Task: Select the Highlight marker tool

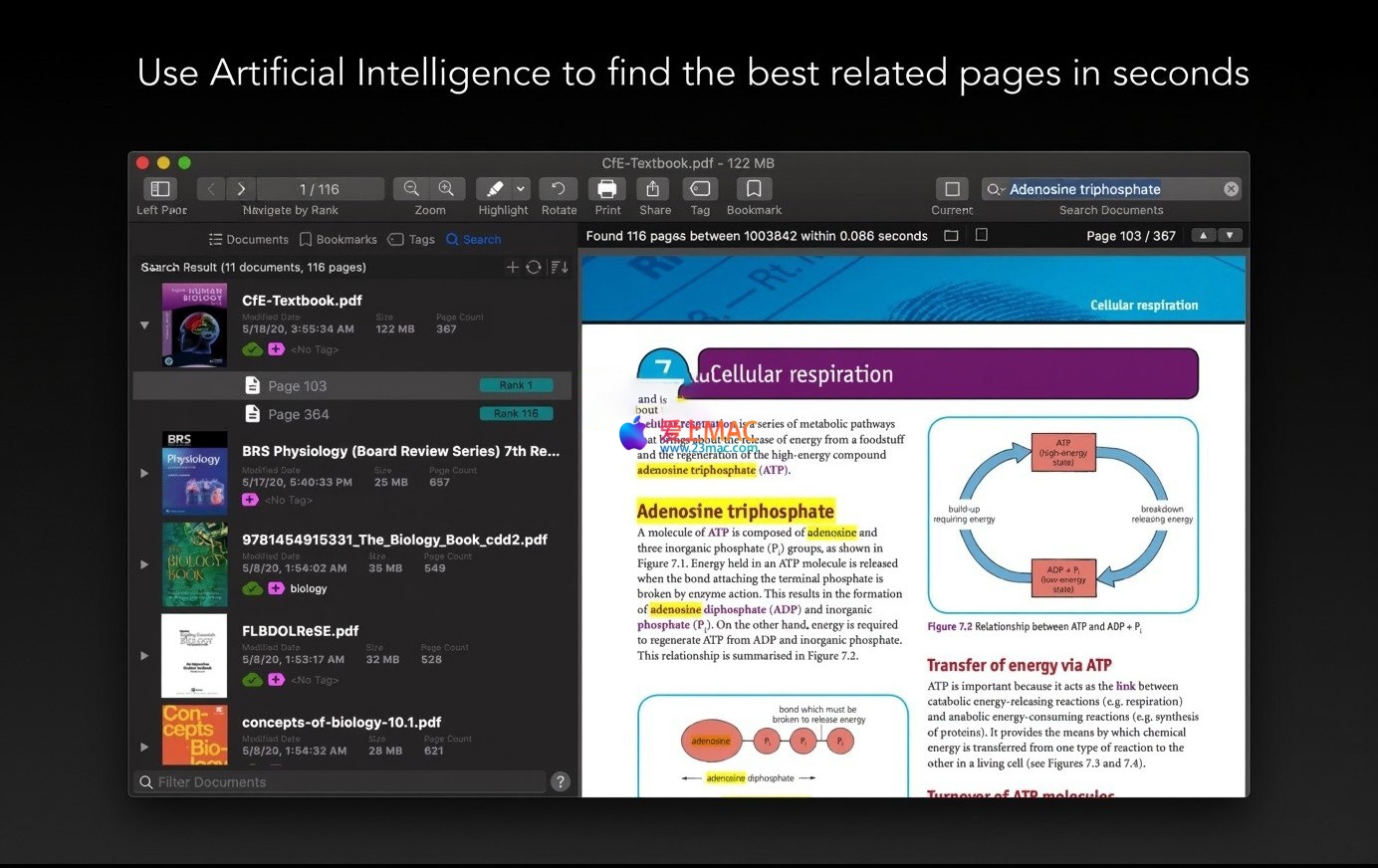Action: click(x=494, y=189)
